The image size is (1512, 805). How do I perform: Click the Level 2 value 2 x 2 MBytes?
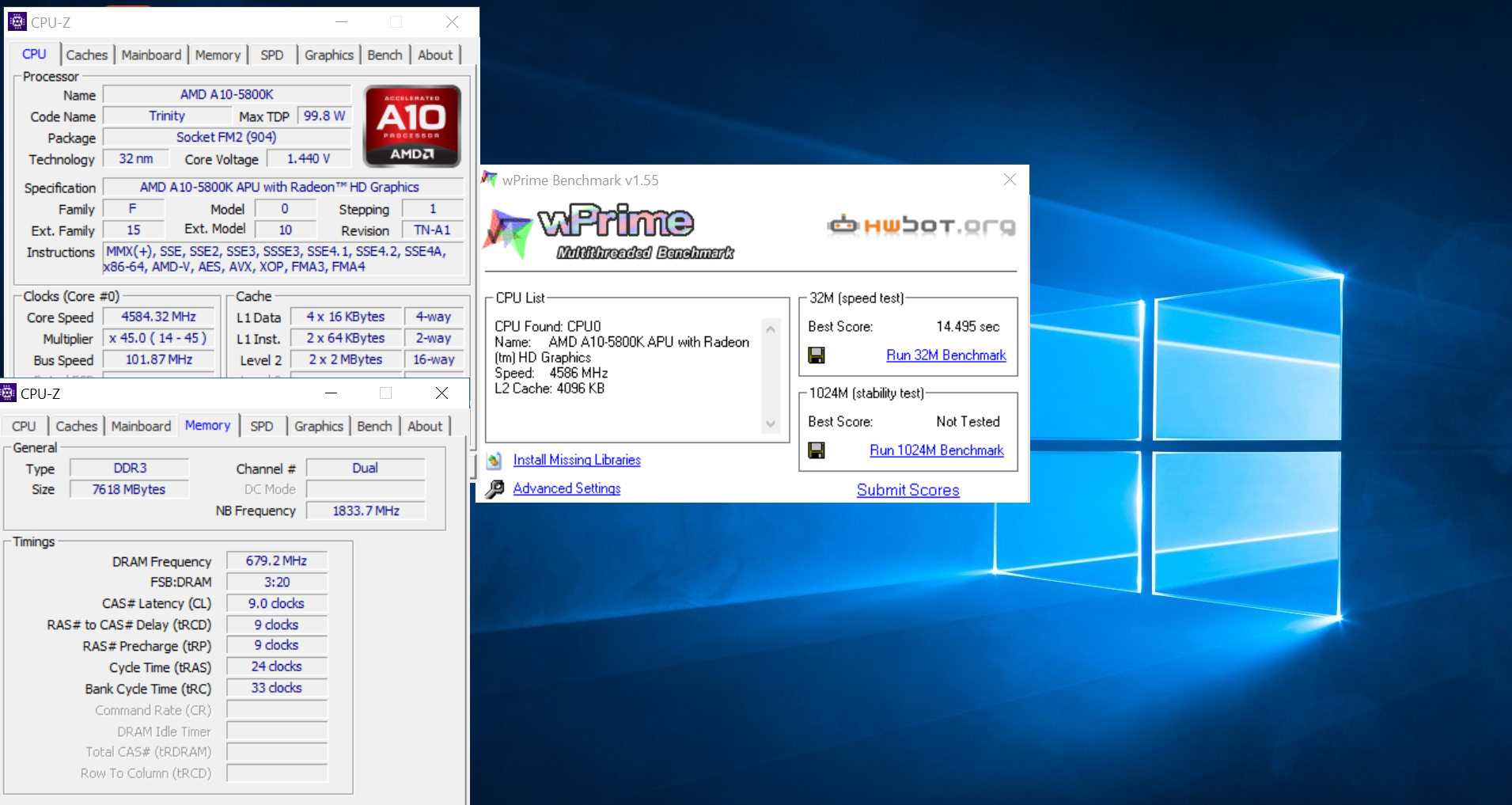point(346,359)
